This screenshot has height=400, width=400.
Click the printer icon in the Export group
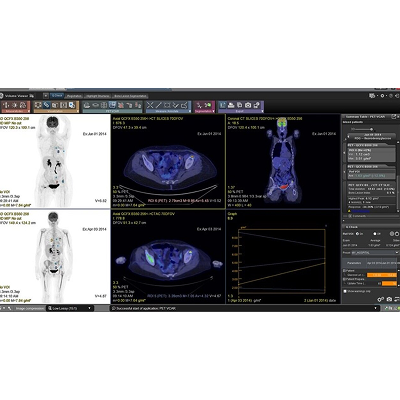pos(231,105)
